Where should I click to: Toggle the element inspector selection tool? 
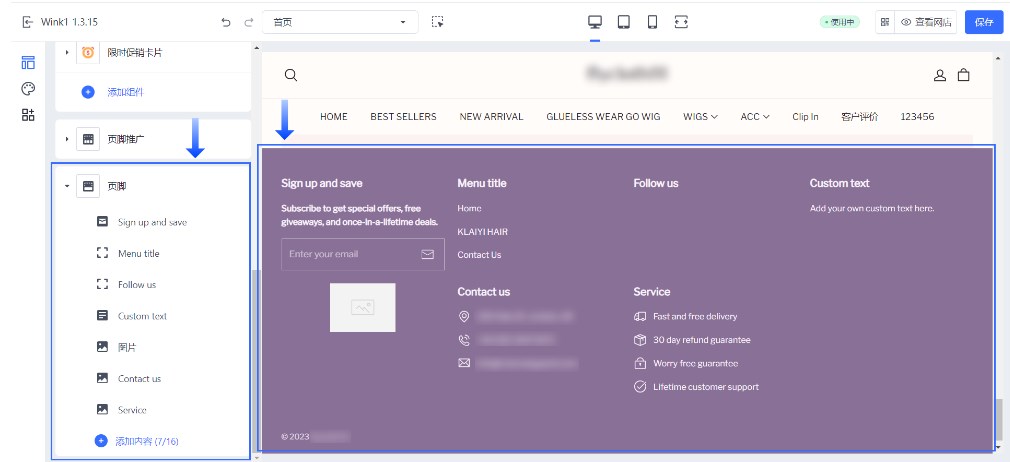tap(437, 22)
